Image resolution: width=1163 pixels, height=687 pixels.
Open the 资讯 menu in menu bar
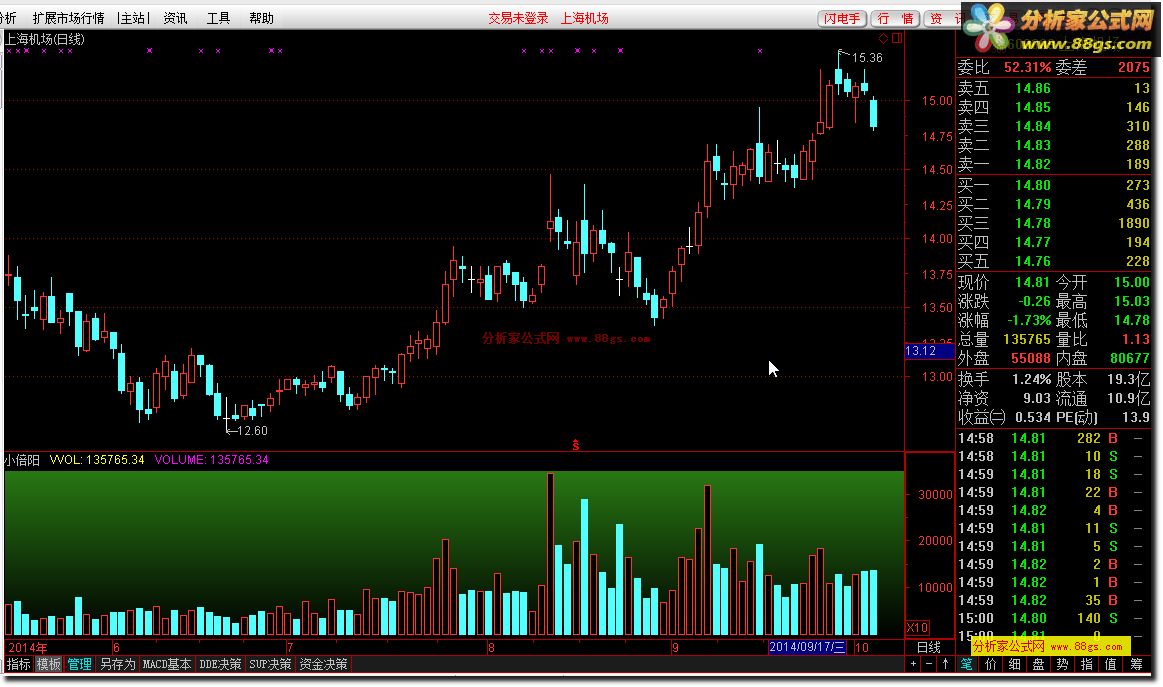[175, 18]
